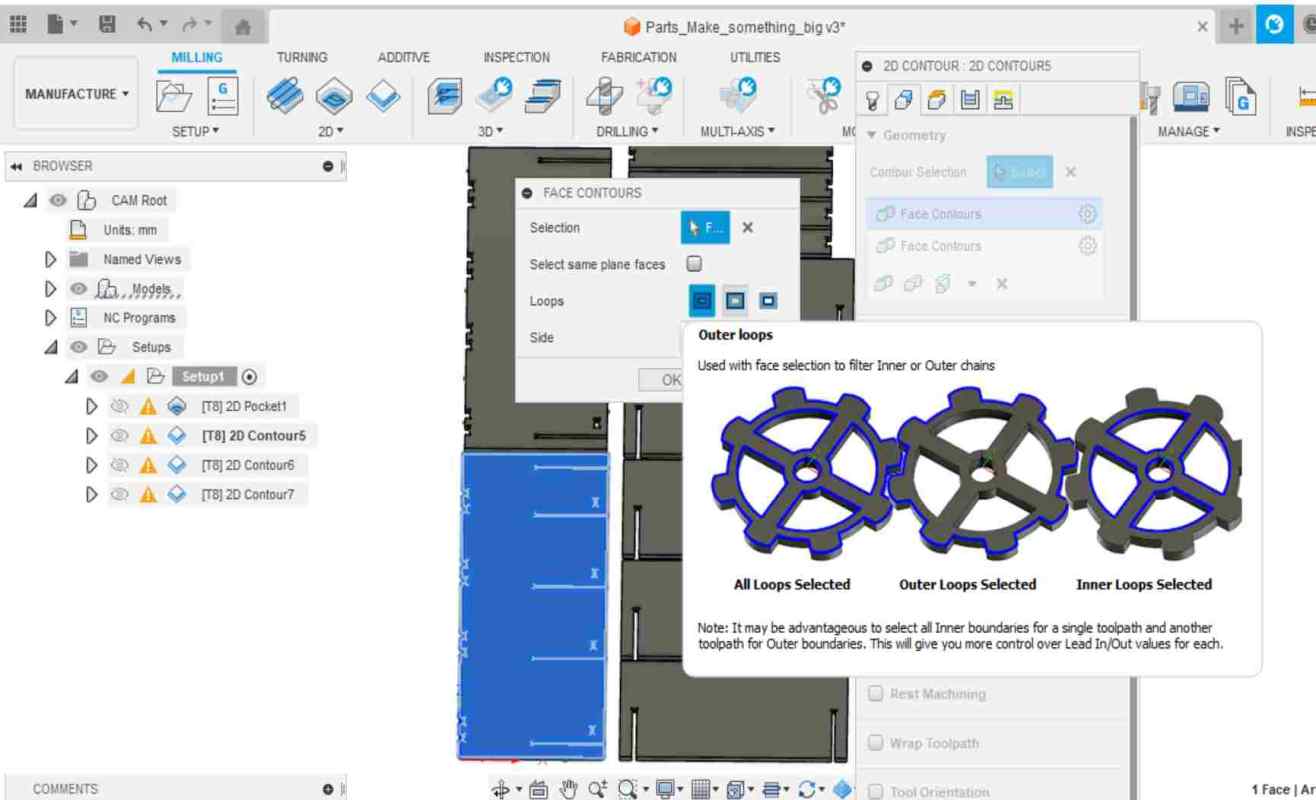Image resolution: width=1316 pixels, height=800 pixels.
Task: Click the face Selection button
Action: [x=705, y=228]
